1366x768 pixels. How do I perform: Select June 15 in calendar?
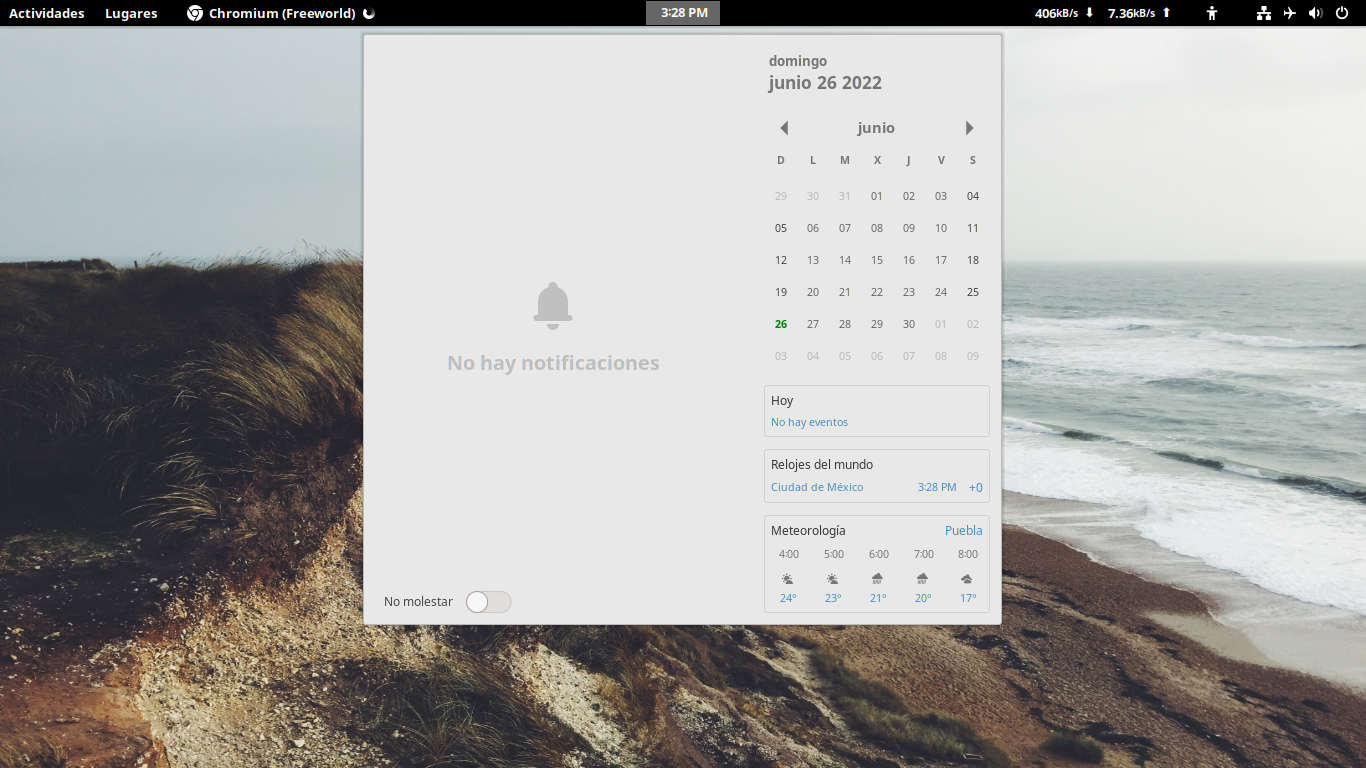pyautogui.click(x=877, y=260)
